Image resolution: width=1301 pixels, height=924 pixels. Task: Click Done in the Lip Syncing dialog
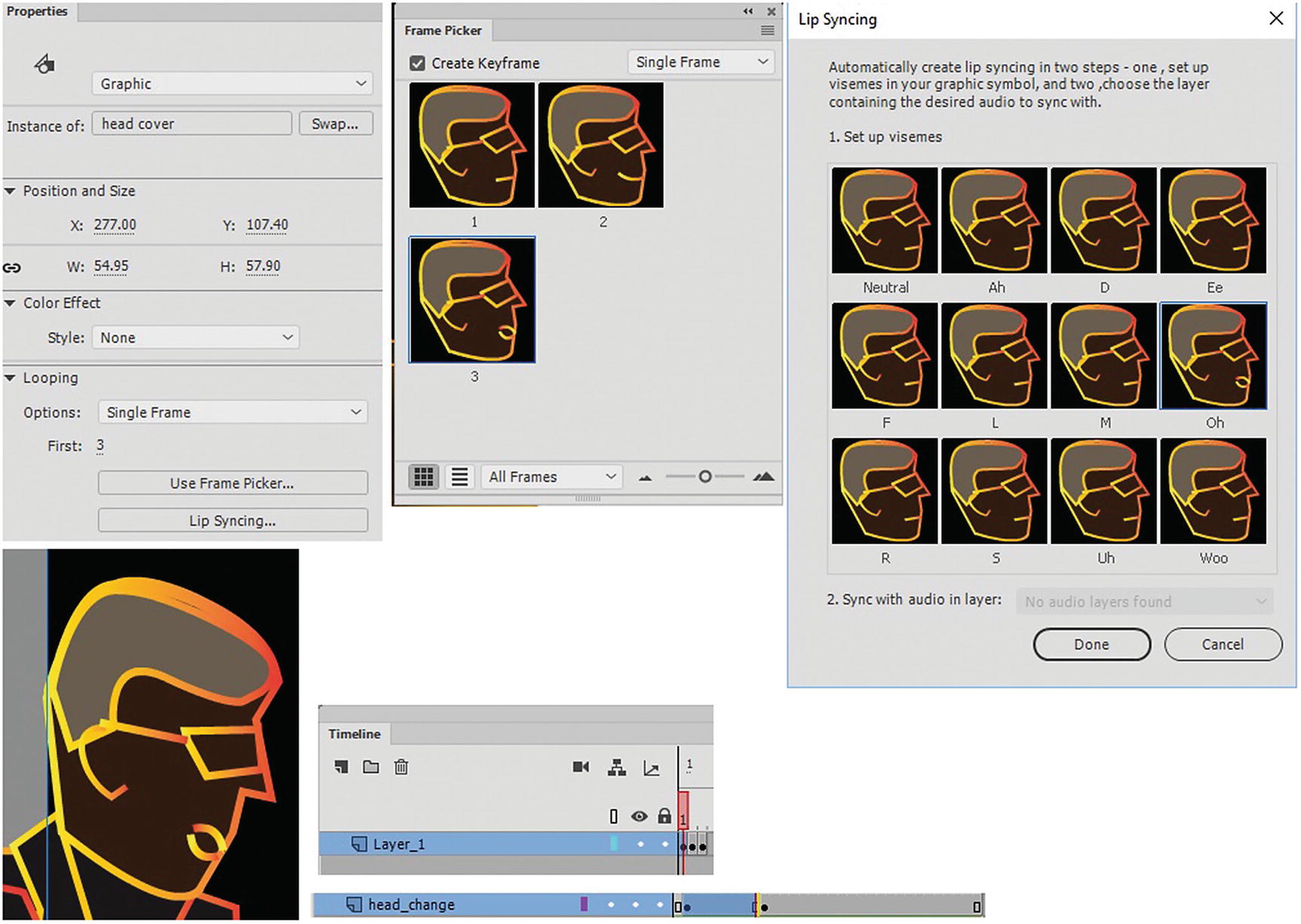pos(1091,644)
